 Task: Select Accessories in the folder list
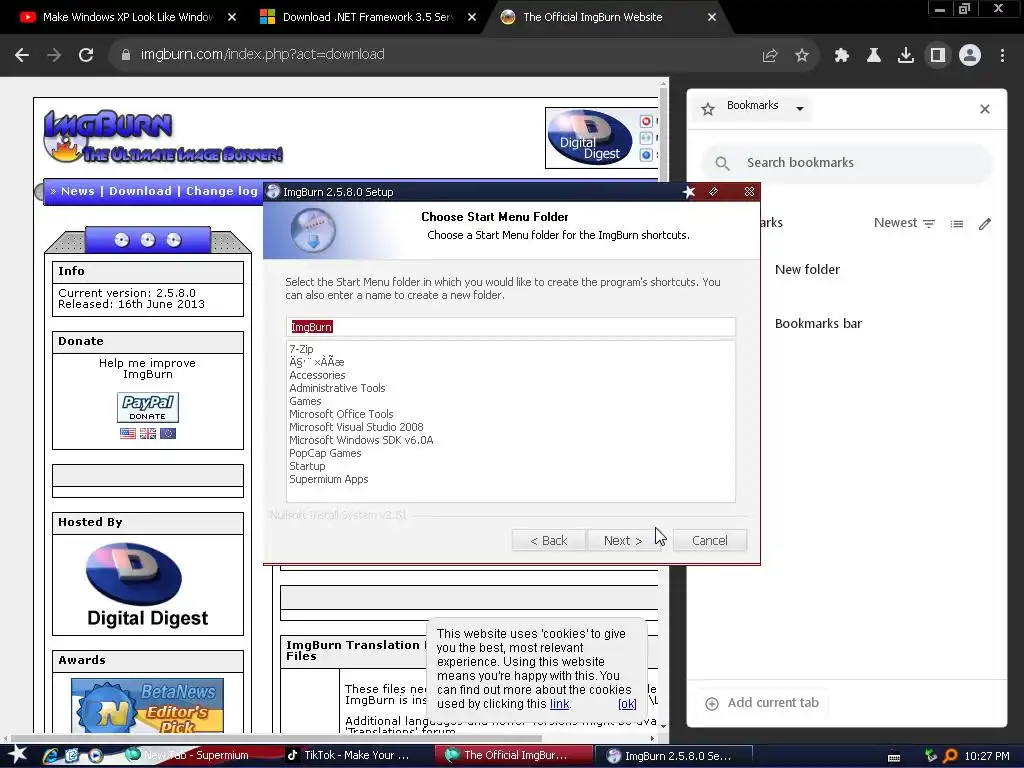pos(317,376)
